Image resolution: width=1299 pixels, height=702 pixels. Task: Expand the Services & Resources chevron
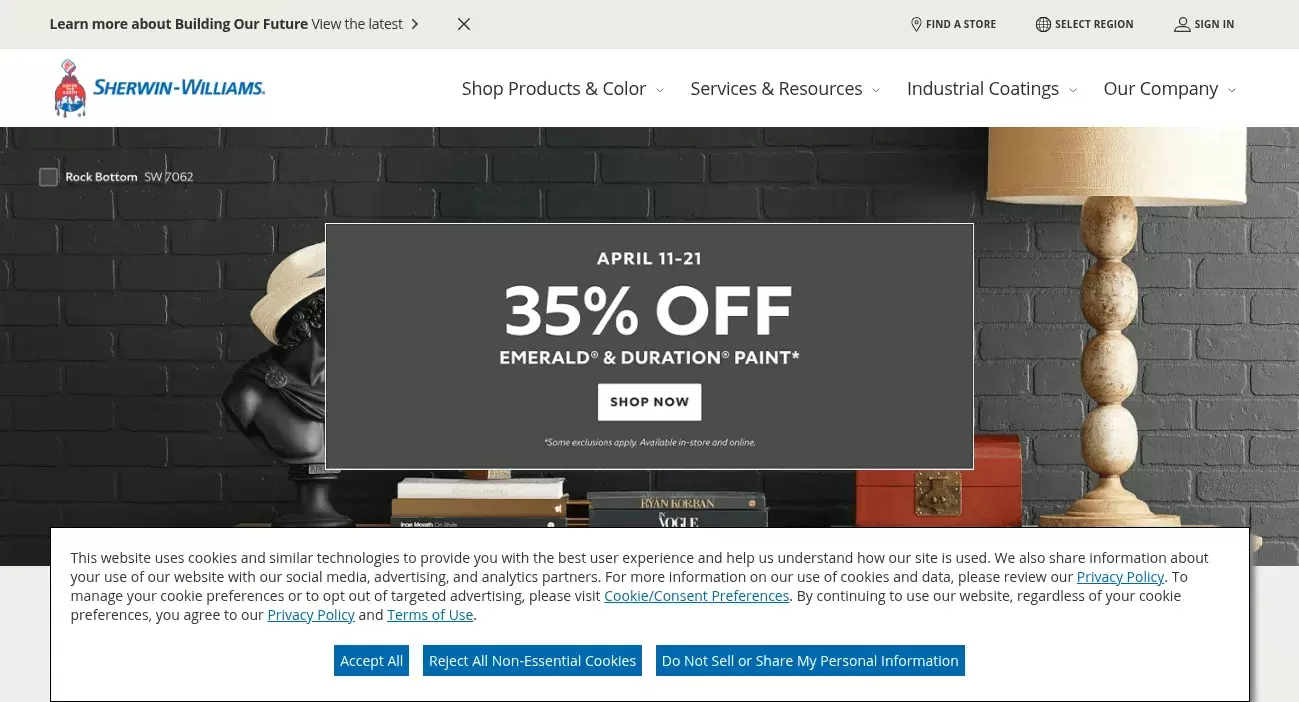875,90
